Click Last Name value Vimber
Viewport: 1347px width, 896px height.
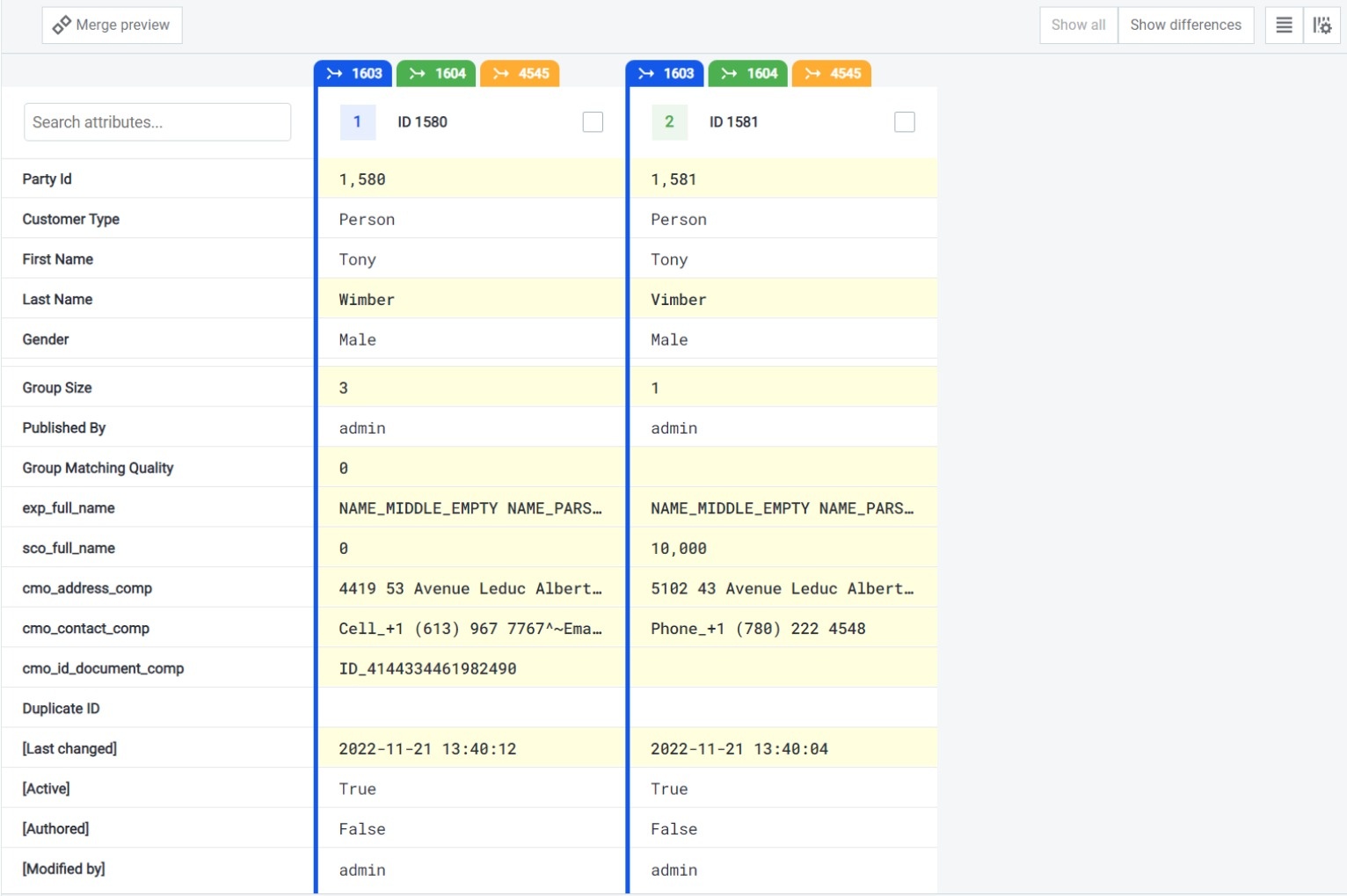tap(678, 300)
